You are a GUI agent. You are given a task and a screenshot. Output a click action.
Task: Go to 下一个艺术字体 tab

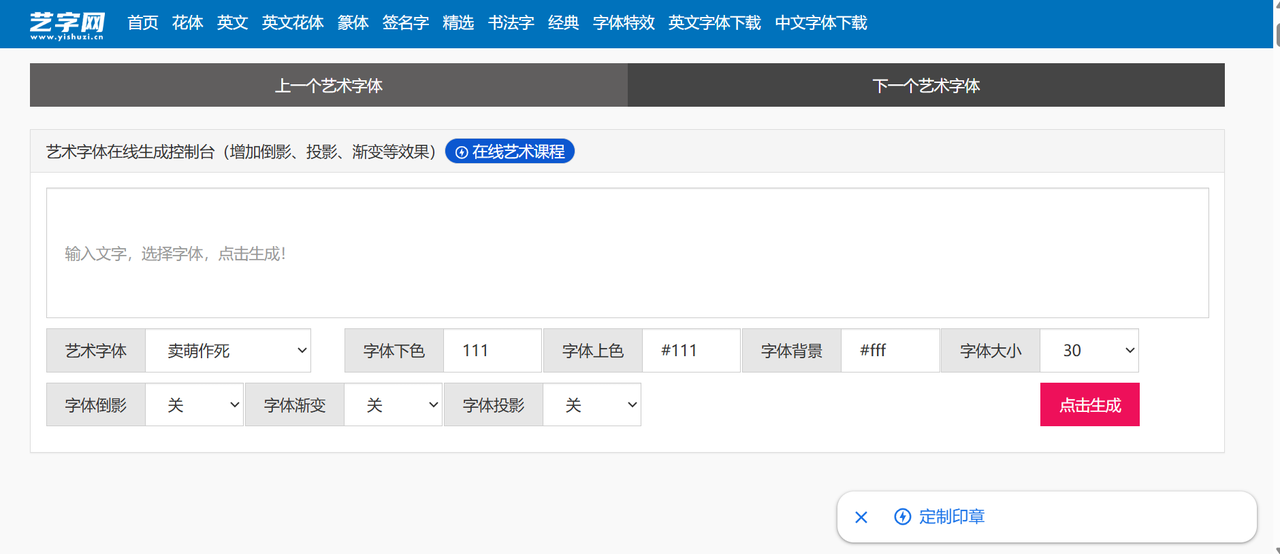[926, 86]
